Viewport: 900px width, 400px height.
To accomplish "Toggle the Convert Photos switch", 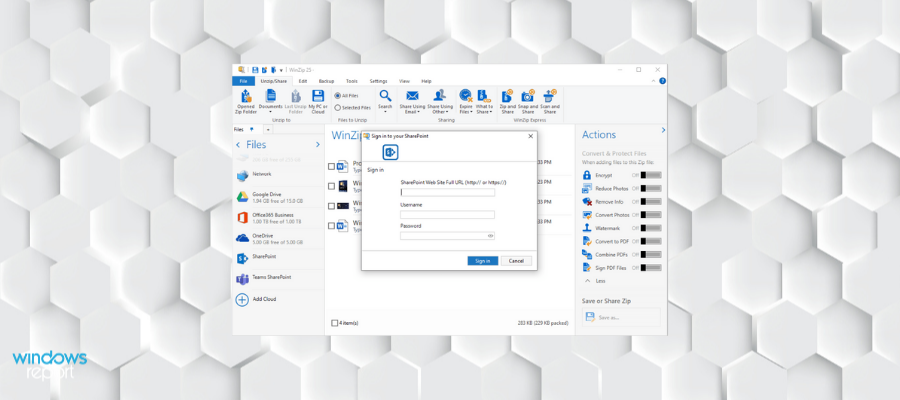I will point(651,215).
